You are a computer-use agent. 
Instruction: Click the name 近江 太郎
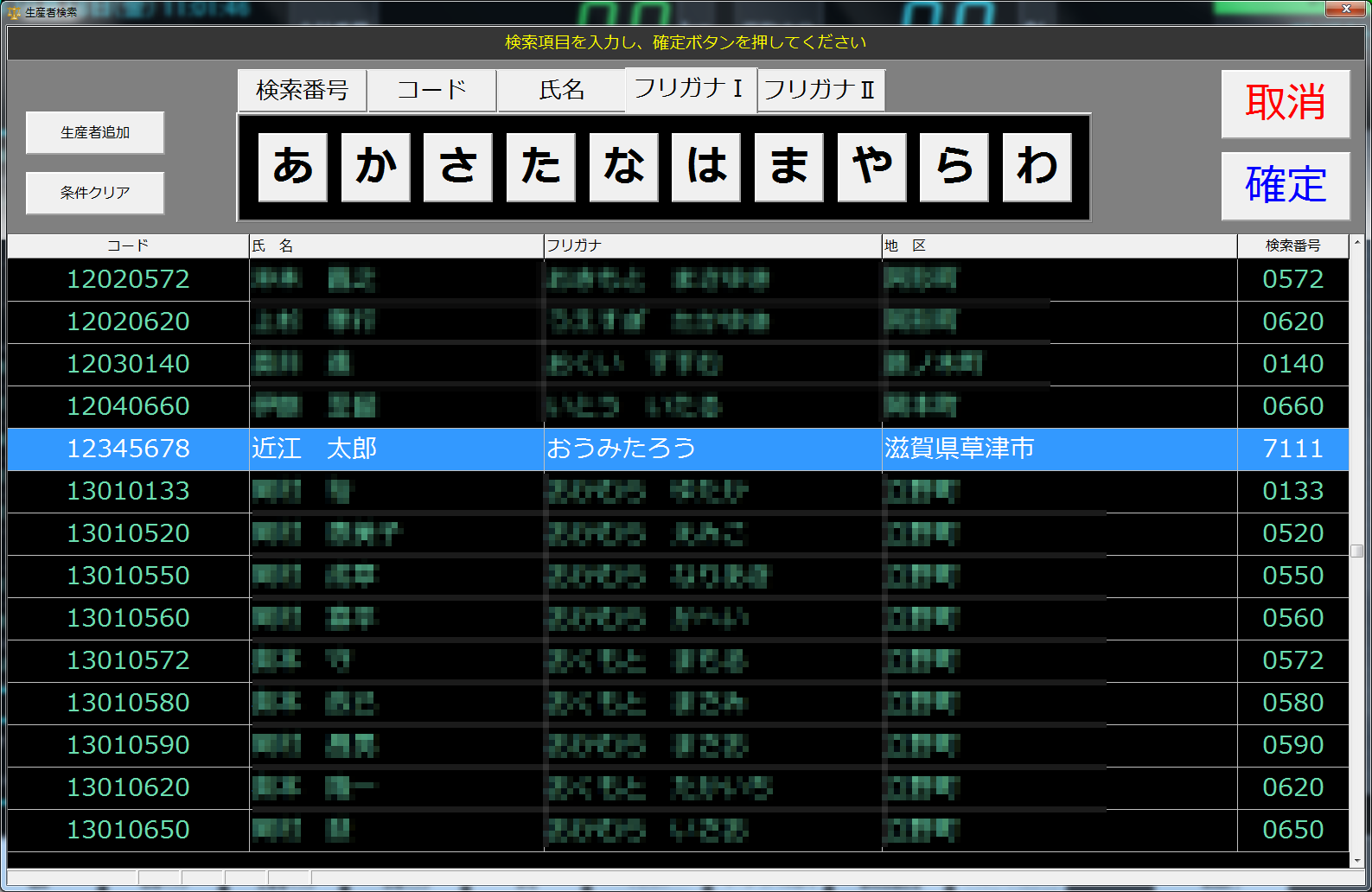(x=314, y=449)
